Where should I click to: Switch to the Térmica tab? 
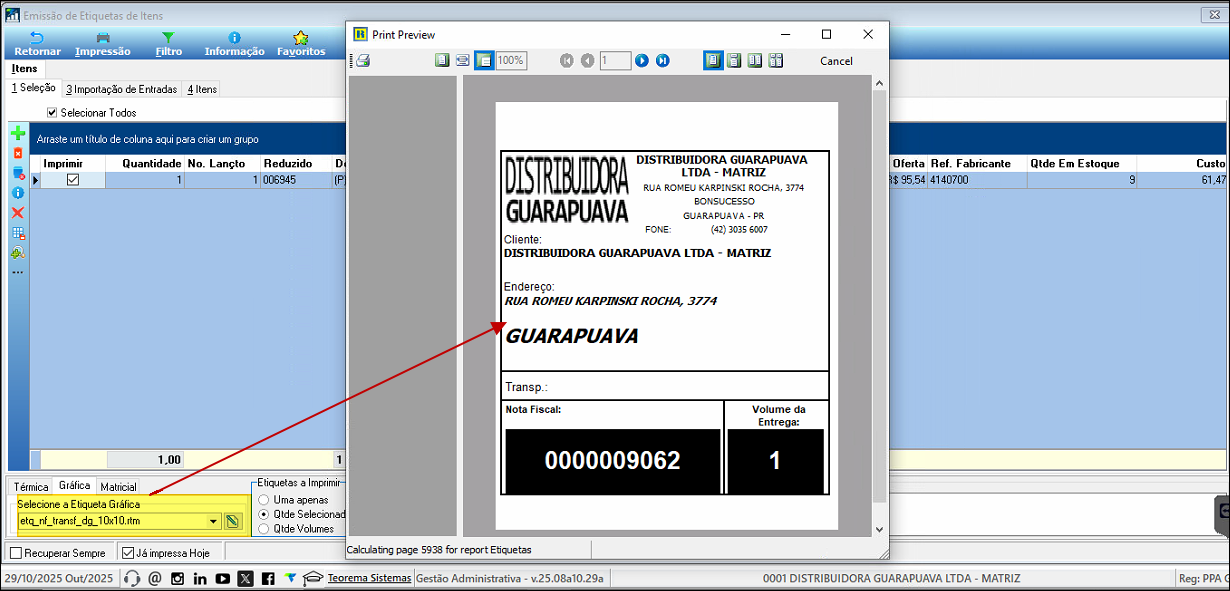(30, 486)
